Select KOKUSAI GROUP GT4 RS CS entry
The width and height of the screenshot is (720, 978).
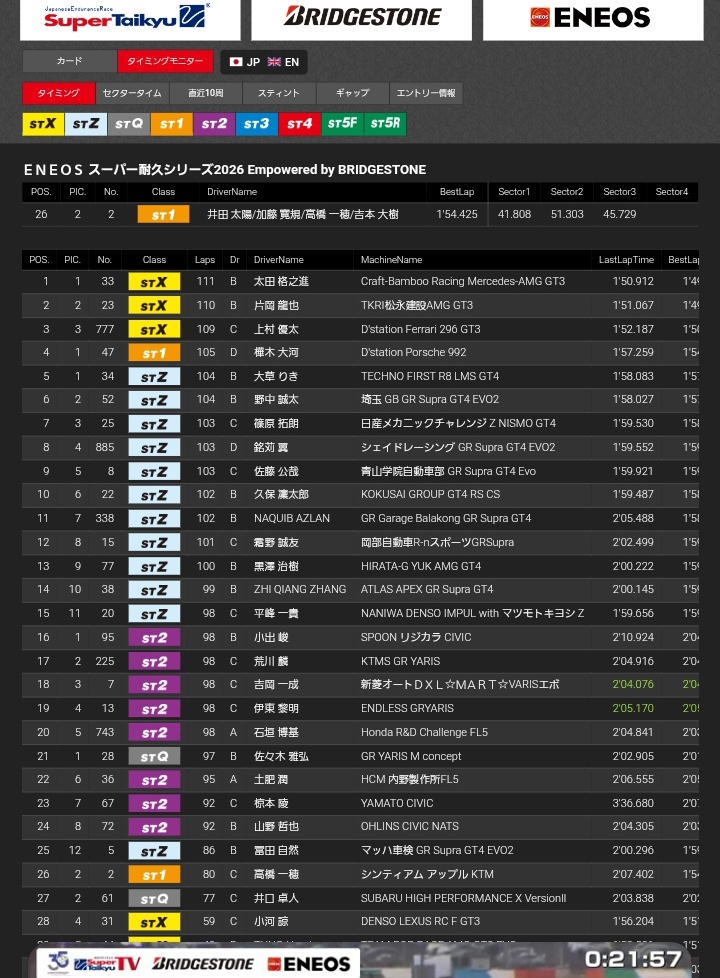[x=431, y=494]
